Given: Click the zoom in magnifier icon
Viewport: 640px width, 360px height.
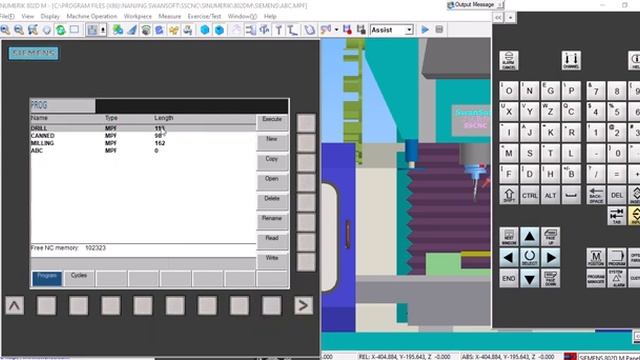Looking at the screenshot, I should [5, 30].
